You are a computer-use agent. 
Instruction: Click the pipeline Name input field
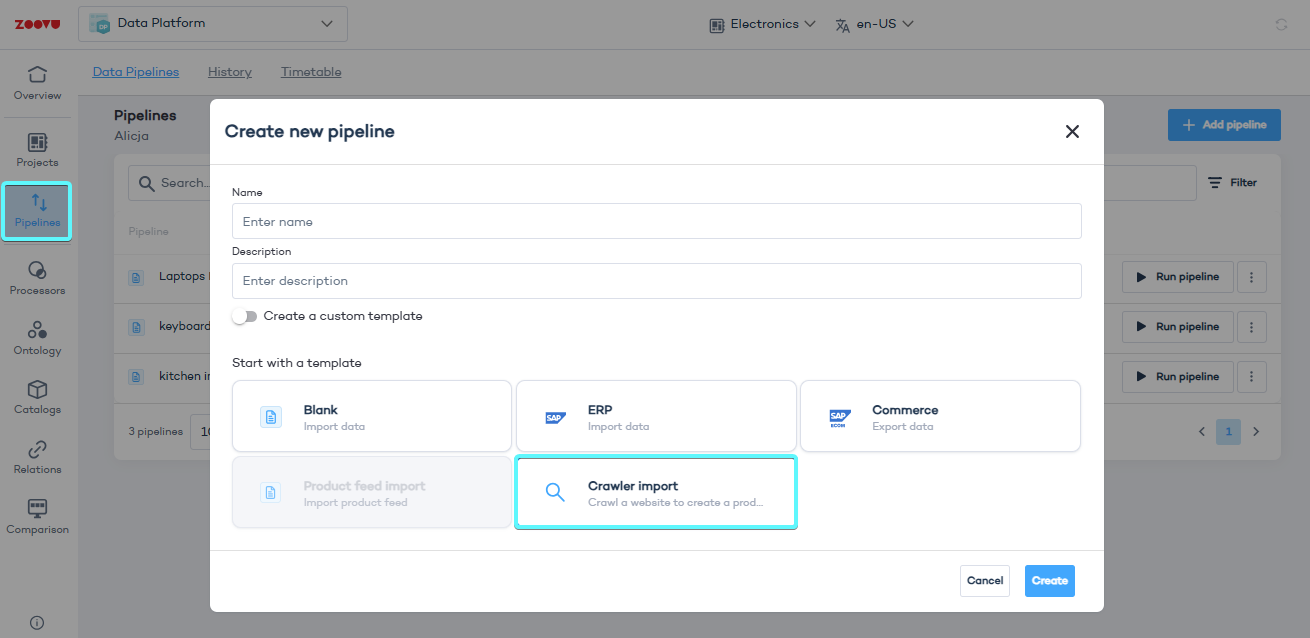656,221
